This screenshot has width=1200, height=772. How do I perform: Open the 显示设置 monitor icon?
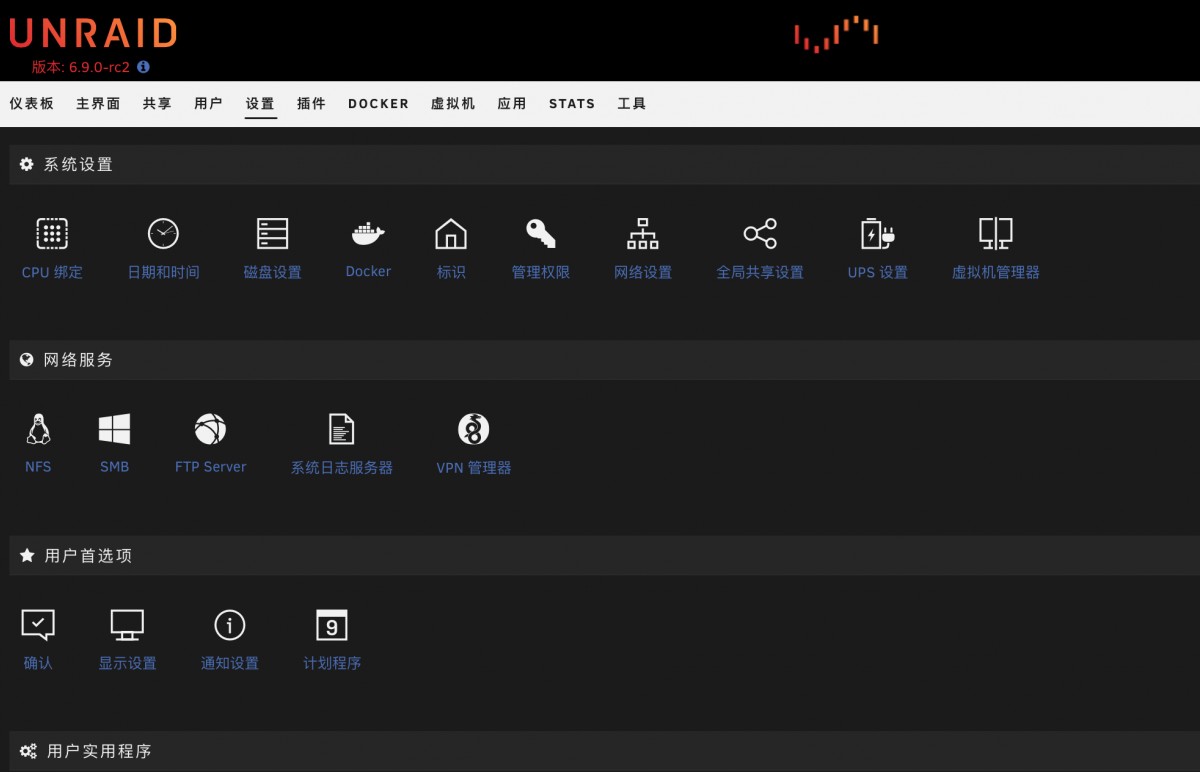(x=127, y=625)
